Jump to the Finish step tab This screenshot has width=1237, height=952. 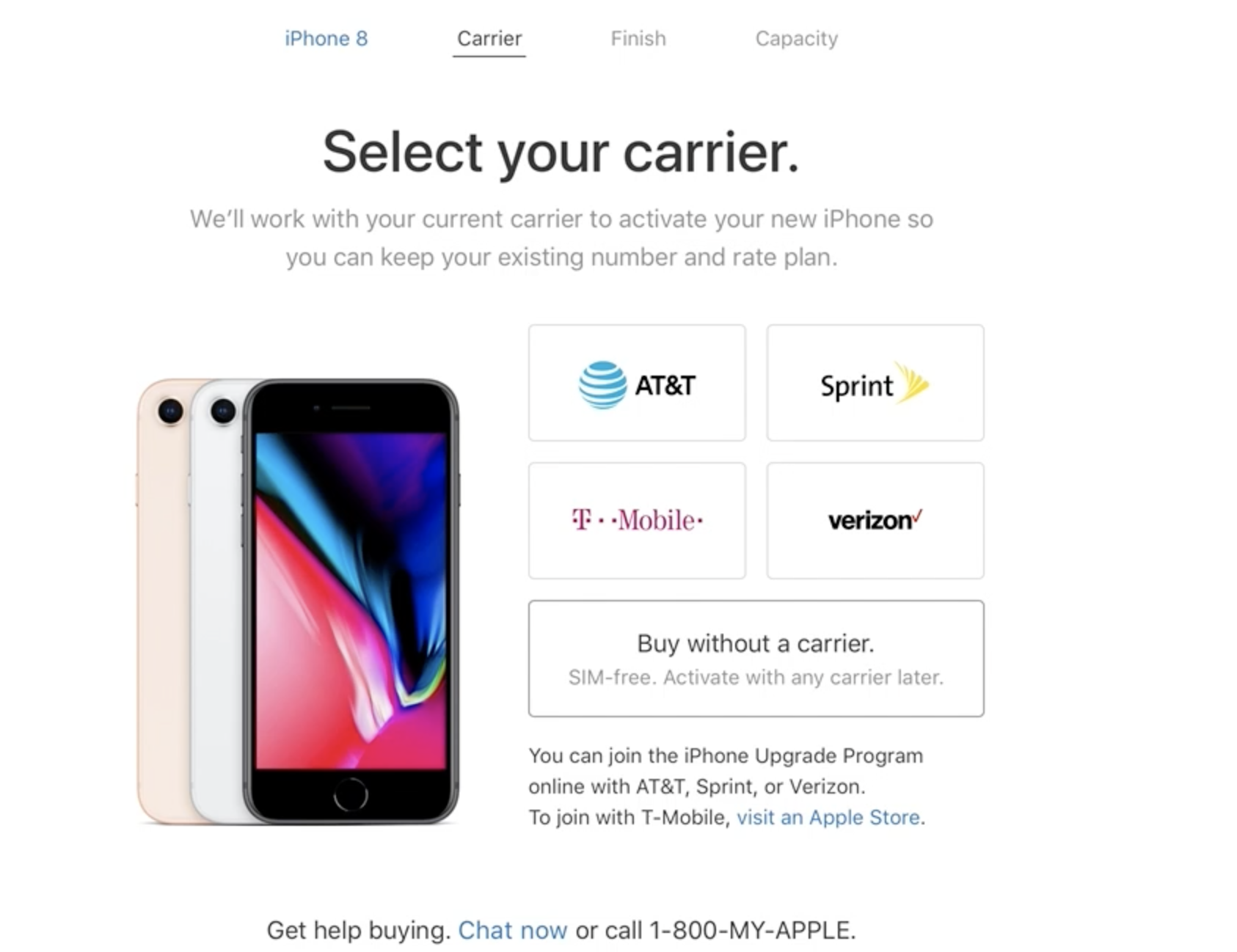(638, 38)
